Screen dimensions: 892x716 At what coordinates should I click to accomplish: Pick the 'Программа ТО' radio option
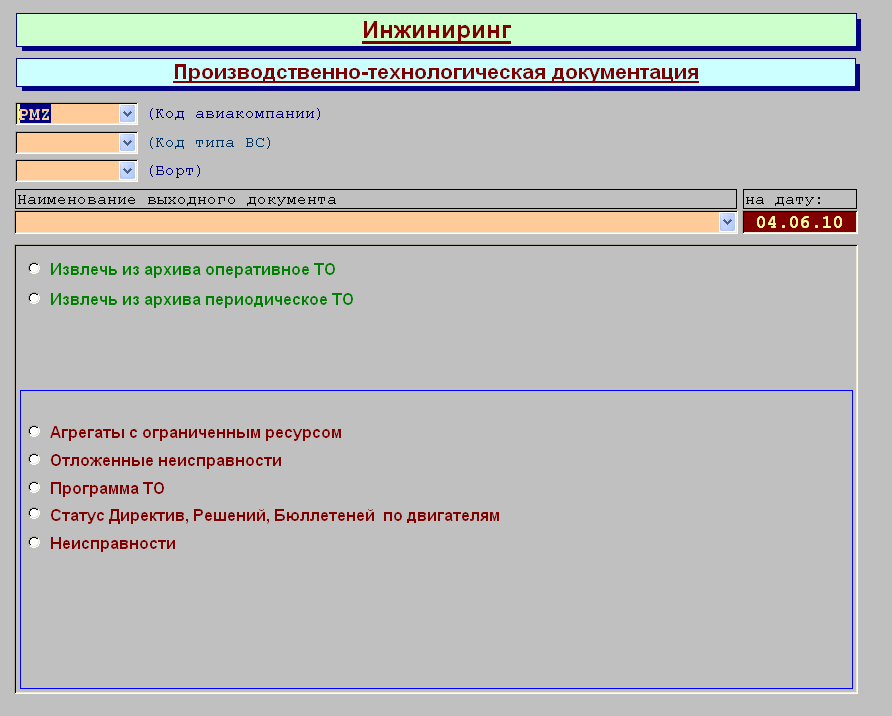coord(35,488)
